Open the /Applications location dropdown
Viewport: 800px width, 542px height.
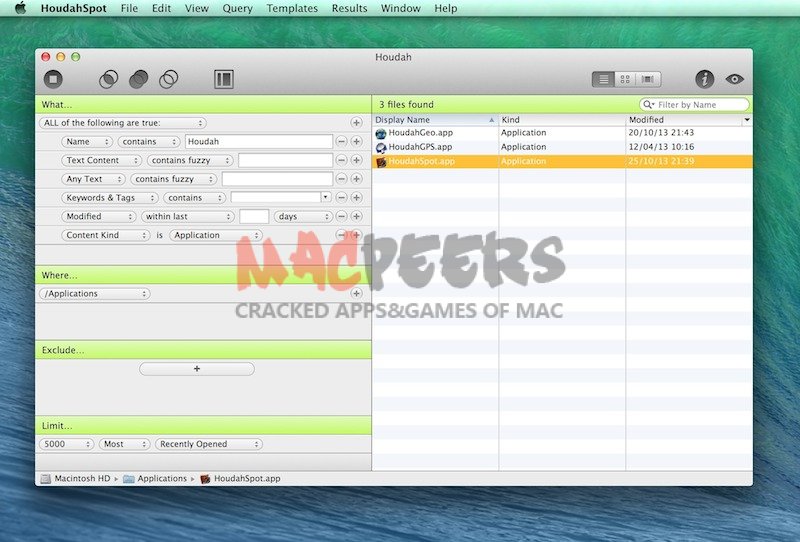[x=94, y=293]
